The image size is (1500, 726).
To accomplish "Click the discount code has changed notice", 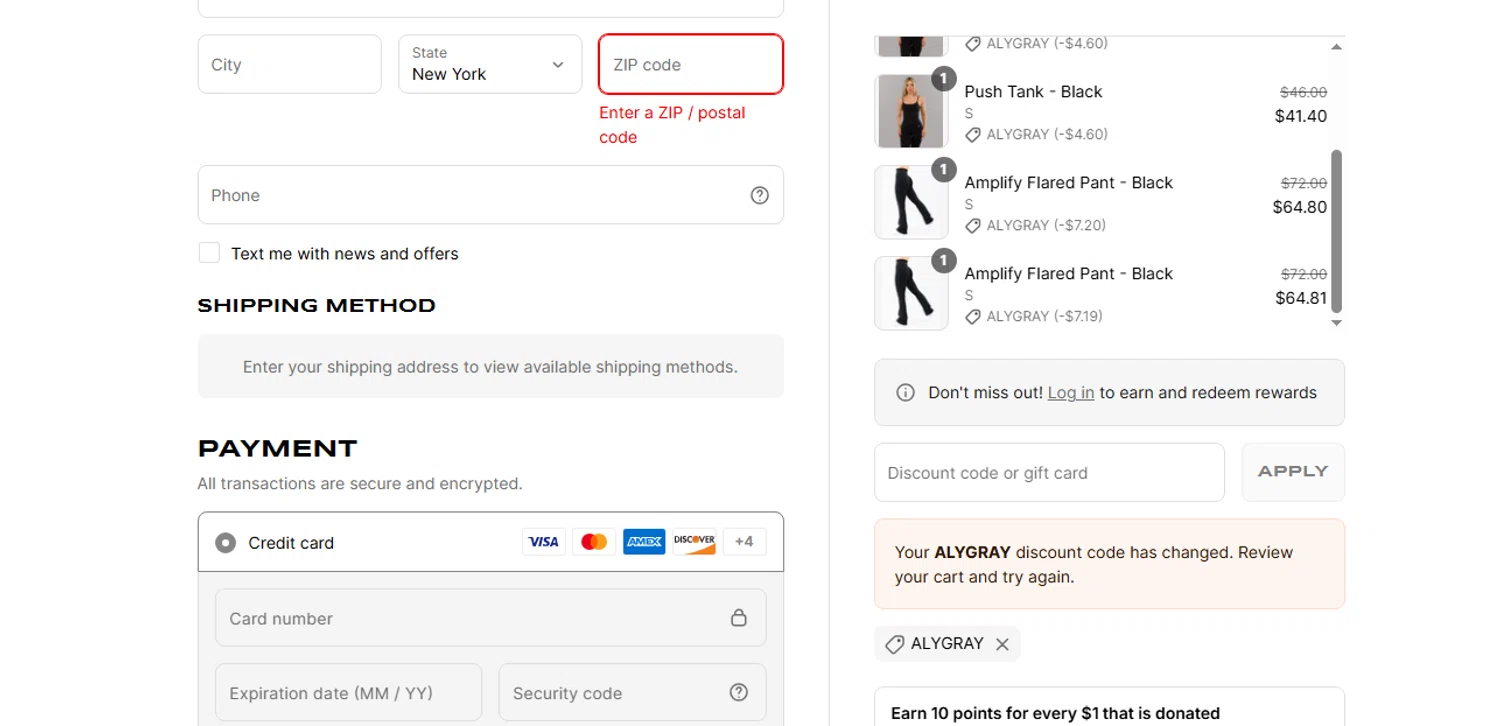I will (1109, 564).
